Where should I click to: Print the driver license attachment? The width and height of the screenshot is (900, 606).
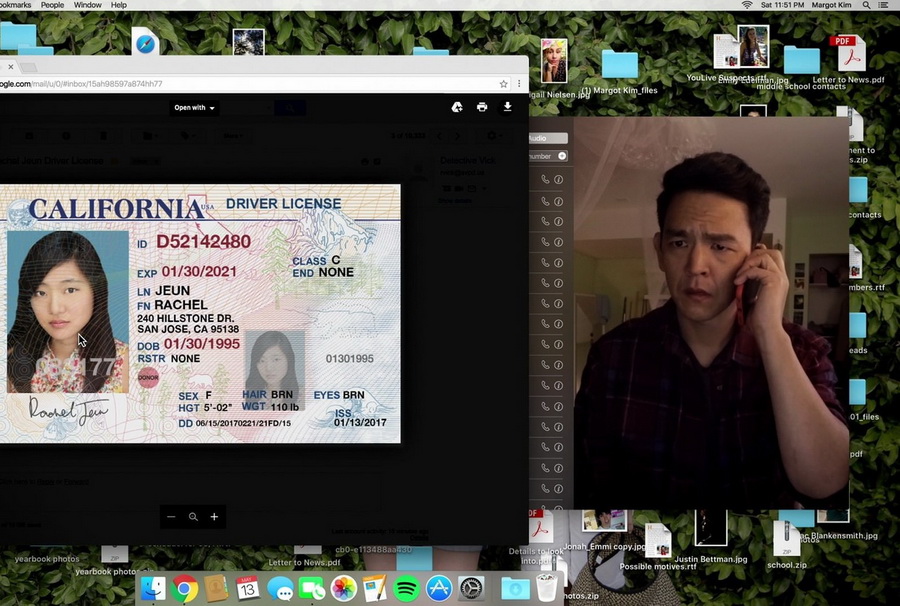point(482,107)
